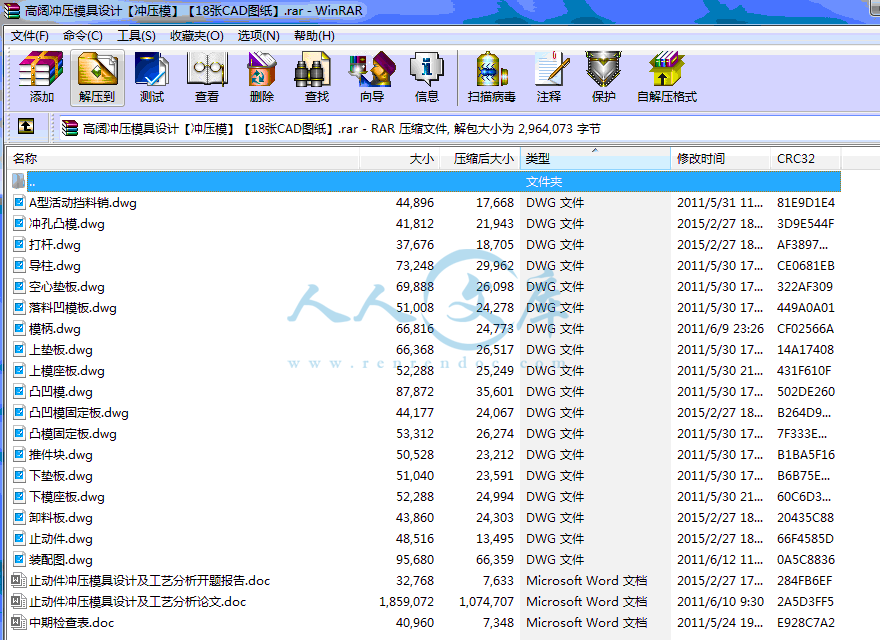This screenshot has height=640, width=880.
Task: Click the archive path address field
Action: 469,129
